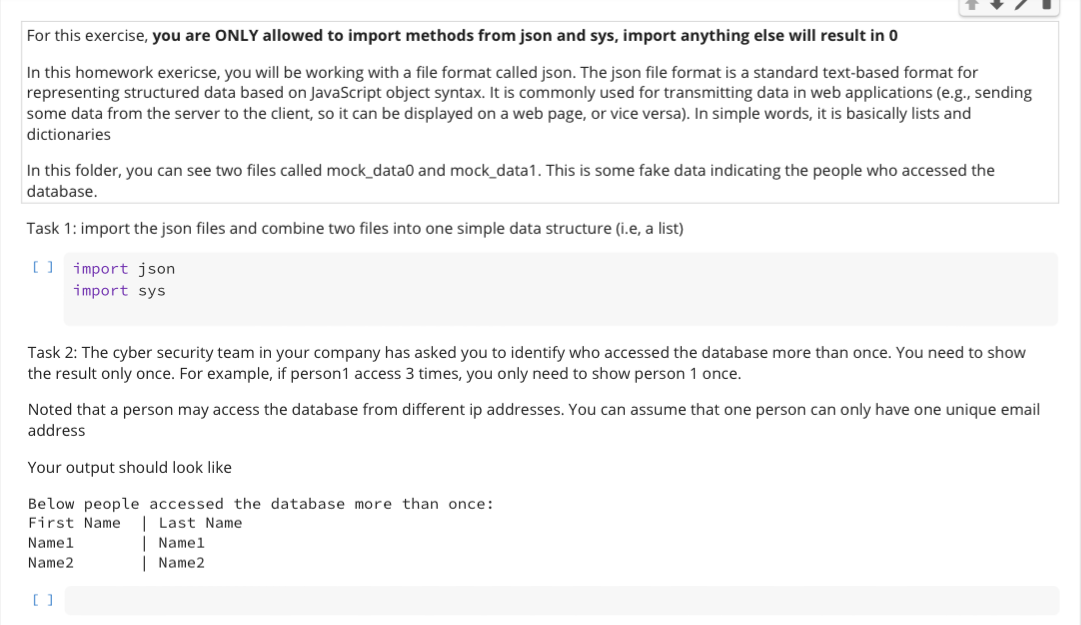Click the 'Below people accessed the database' output line

pos(261,504)
